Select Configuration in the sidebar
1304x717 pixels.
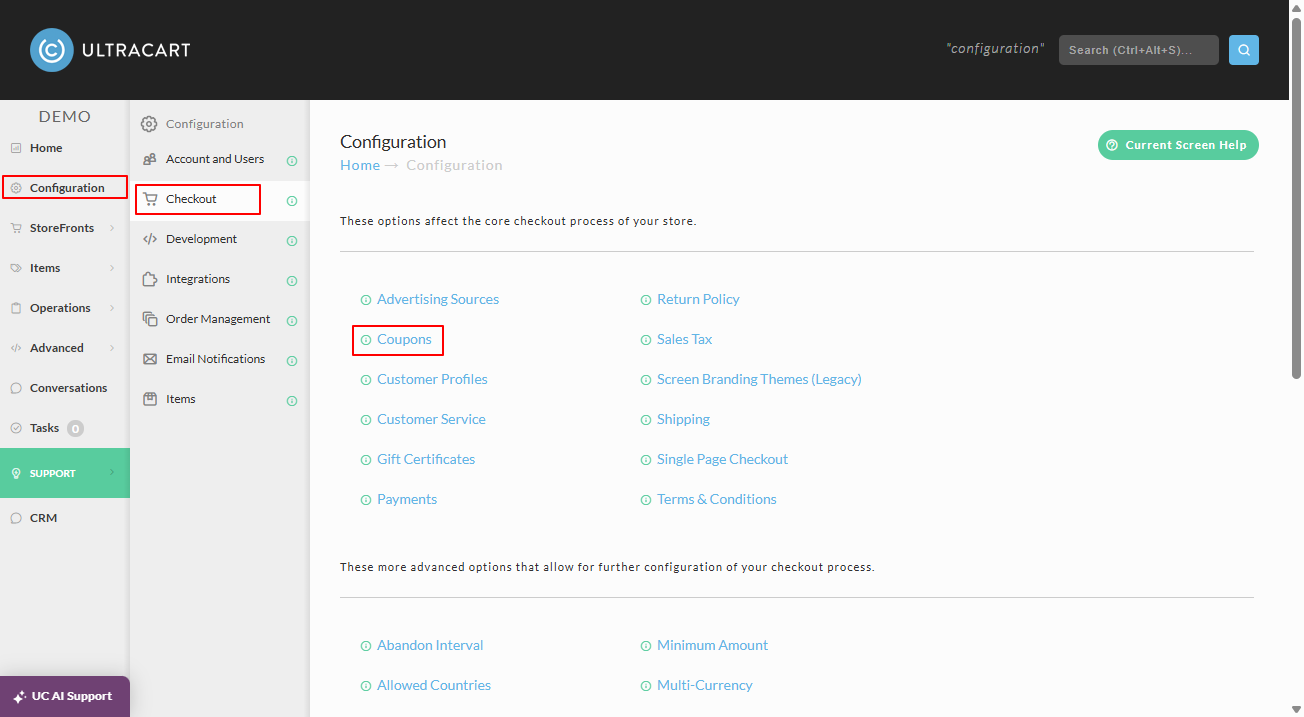(x=65, y=188)
